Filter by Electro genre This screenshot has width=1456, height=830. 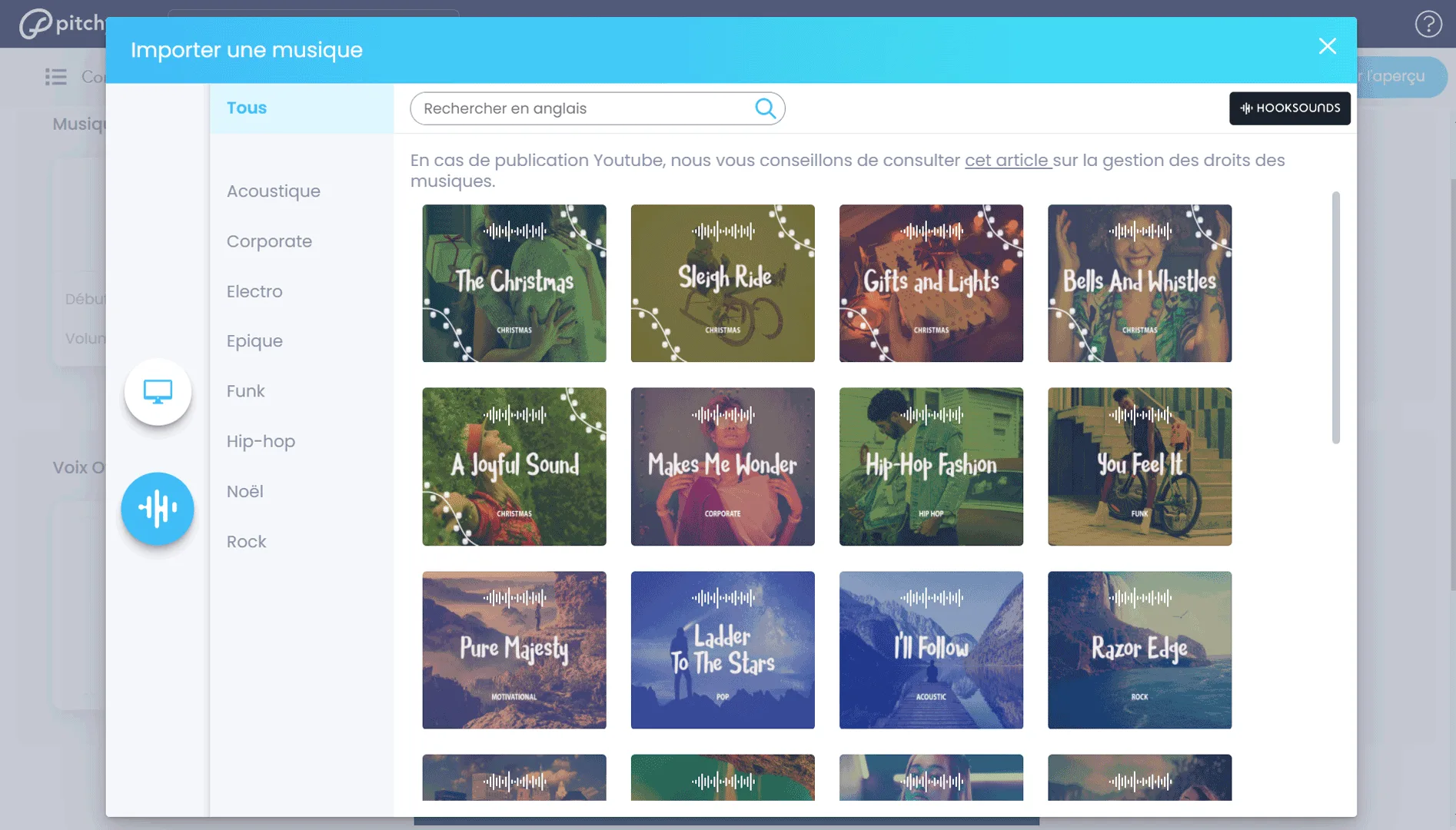(254, 291)
